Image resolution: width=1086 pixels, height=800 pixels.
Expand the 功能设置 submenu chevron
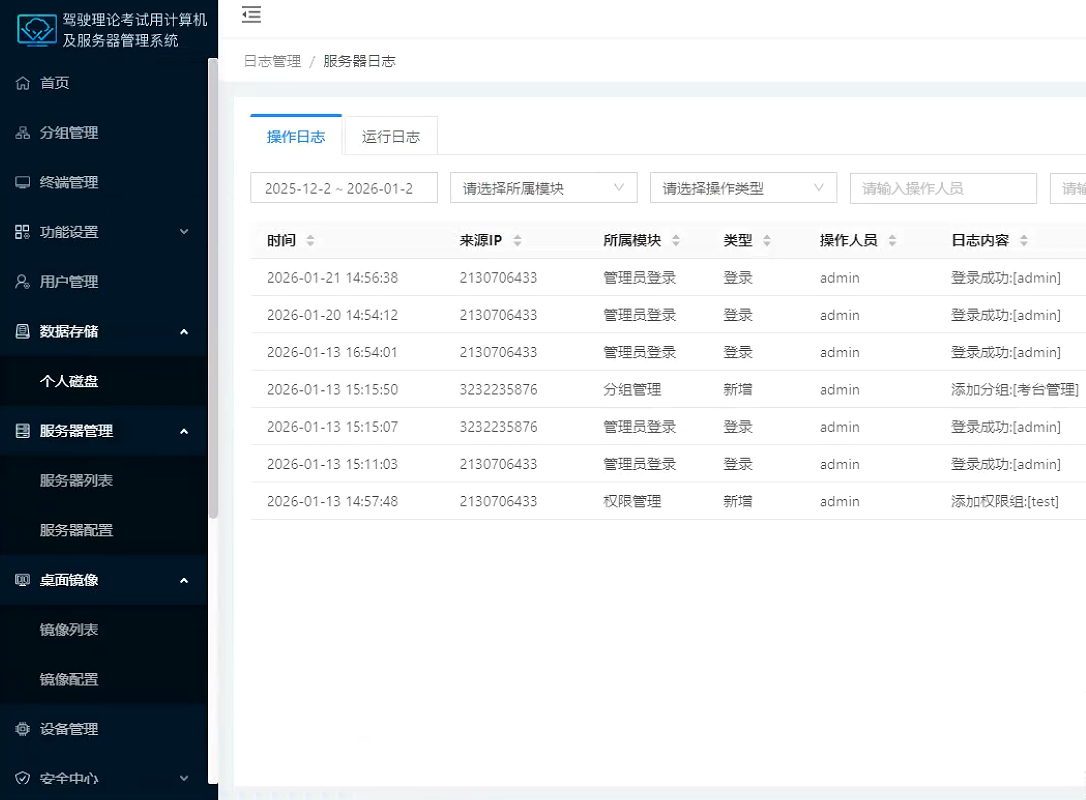[184, 232]
